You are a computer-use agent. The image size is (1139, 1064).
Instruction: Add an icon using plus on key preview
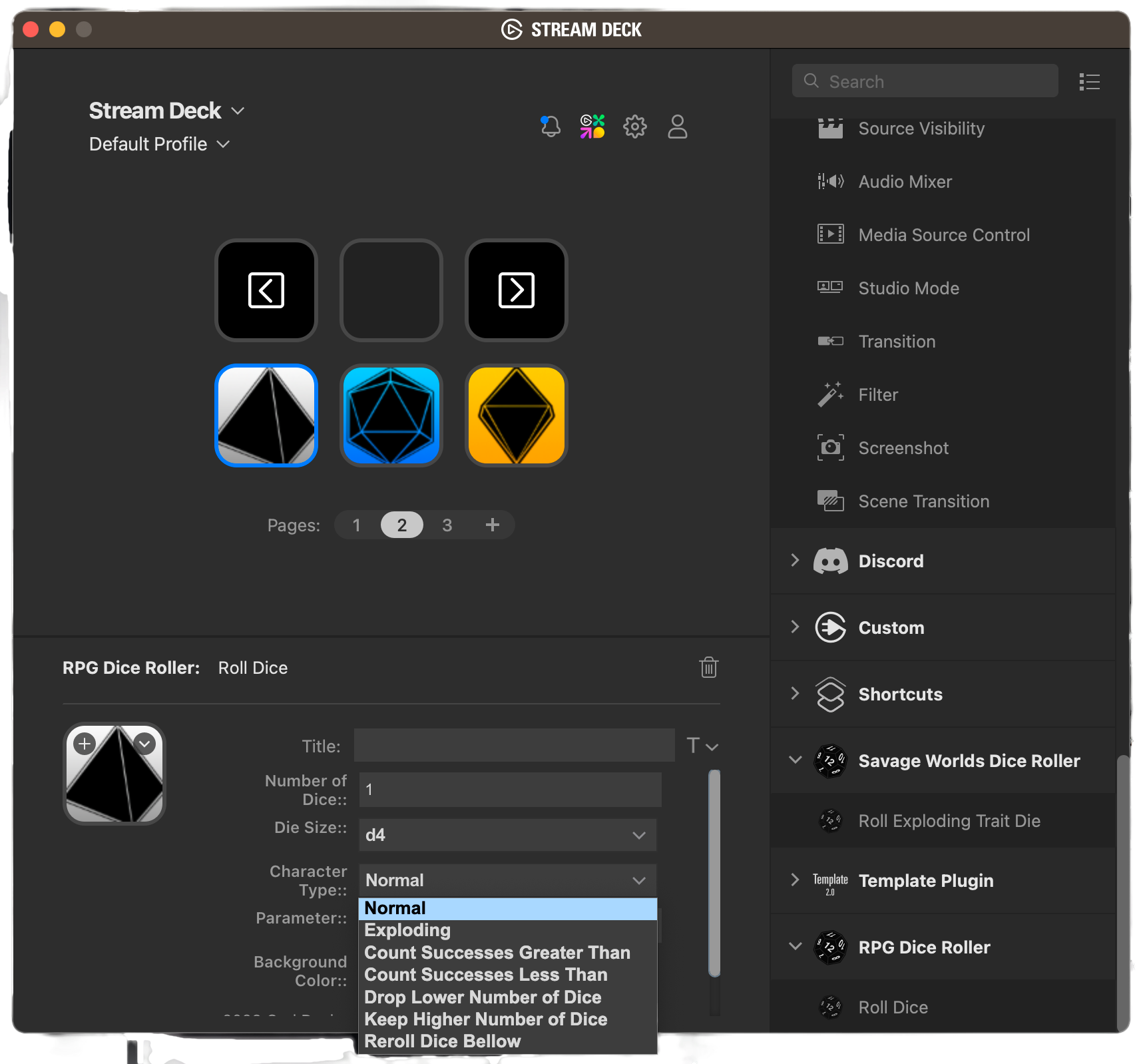tap(85, 744)
